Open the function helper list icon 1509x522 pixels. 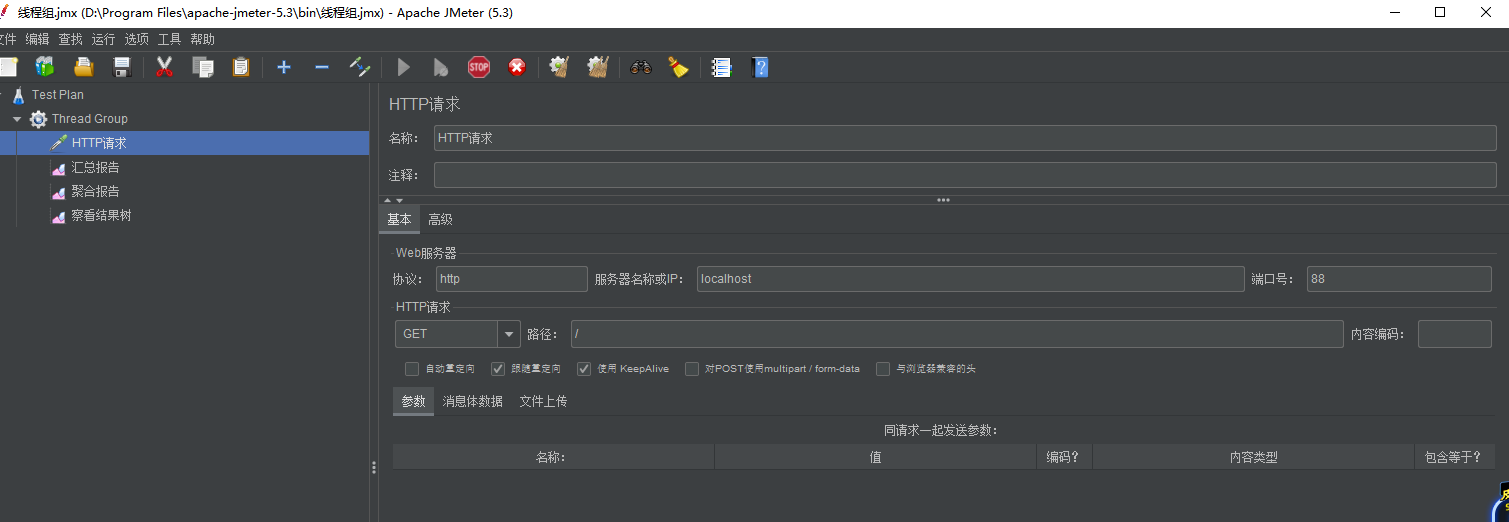point(722,67)
